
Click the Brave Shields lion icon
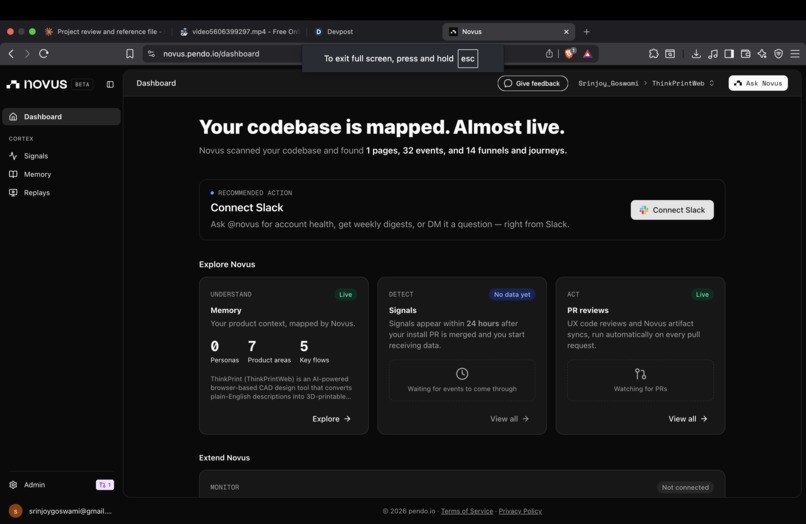tap(570, 53)
